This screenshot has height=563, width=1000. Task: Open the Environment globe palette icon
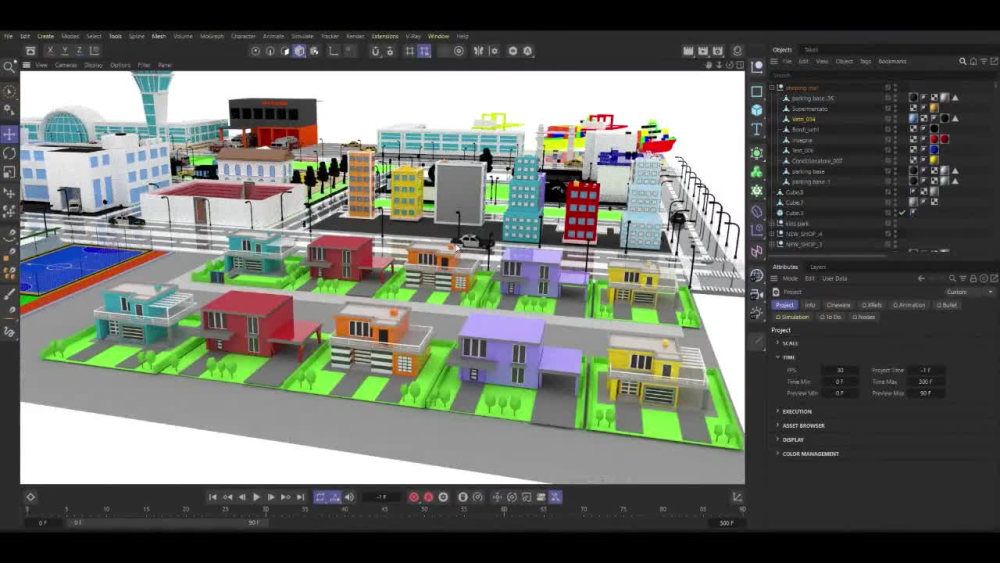coord(756,275)
